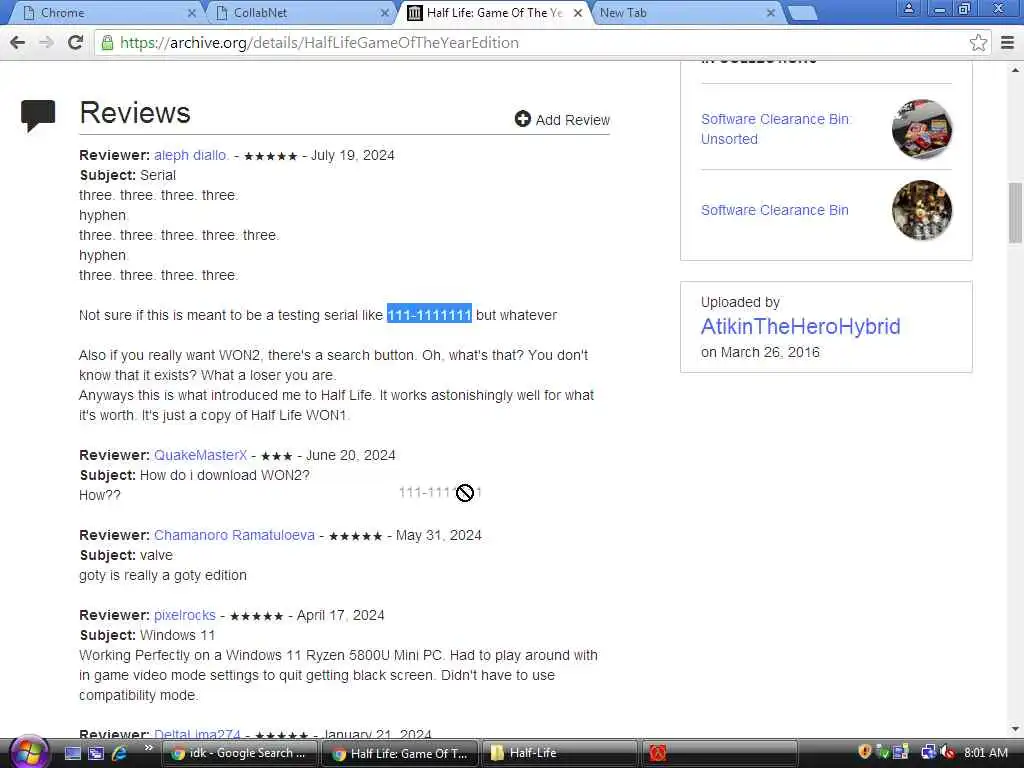Click the monitor tray icon beside volume

coord(929,752)
